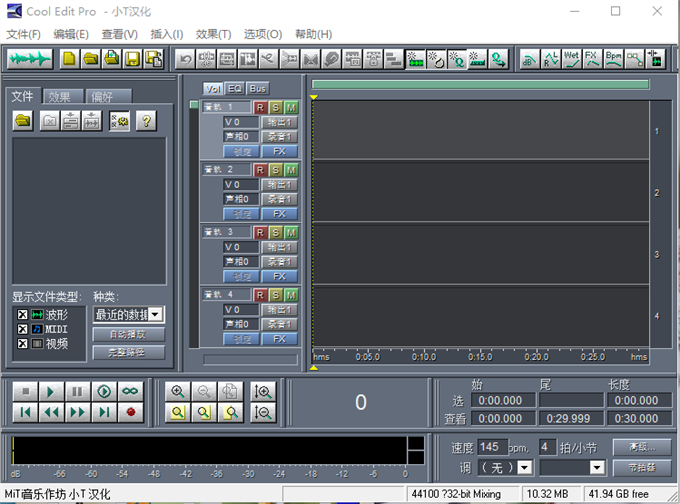
Task: Switch to the 偏好 tab
Action: (102, 97)
